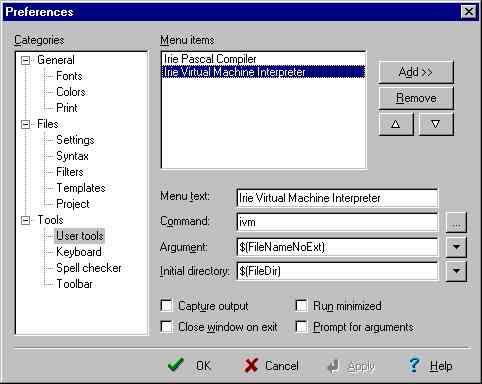482x384 pixels.
Task: Collapse the Files category node
Action: point(26,124)
